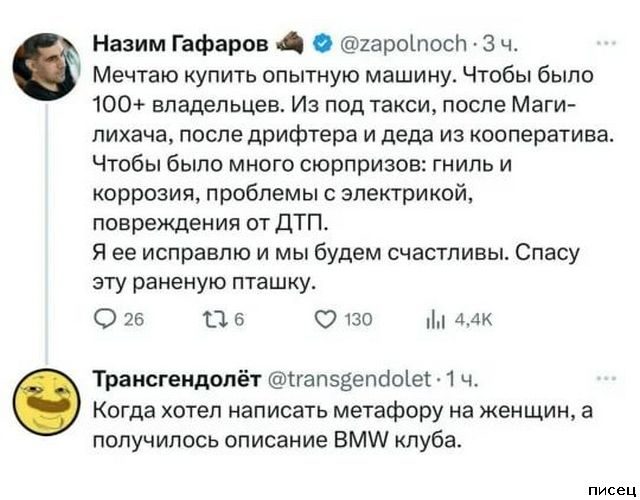Image resolution: width=640 pixels, height=500 pixels.
Task: Click the emoji beside Назим Гафаров's name
Action: click(x=289, y=43)
